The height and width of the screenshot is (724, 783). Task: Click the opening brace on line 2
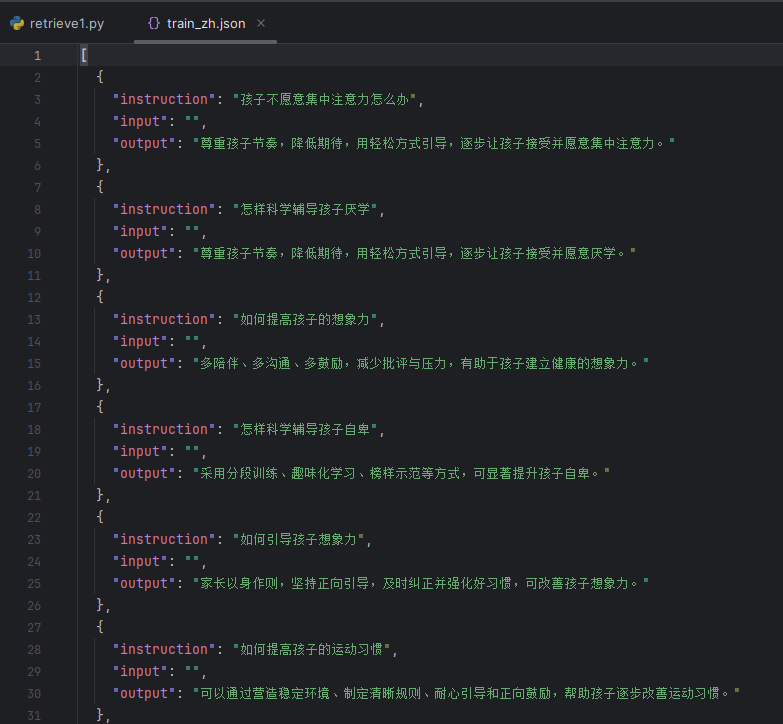pos(100,77)
